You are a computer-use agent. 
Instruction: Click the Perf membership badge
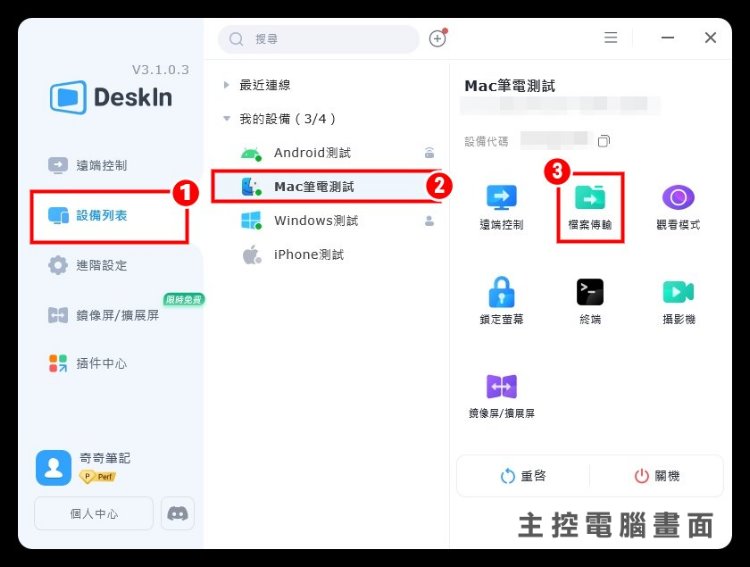point(98,477)
